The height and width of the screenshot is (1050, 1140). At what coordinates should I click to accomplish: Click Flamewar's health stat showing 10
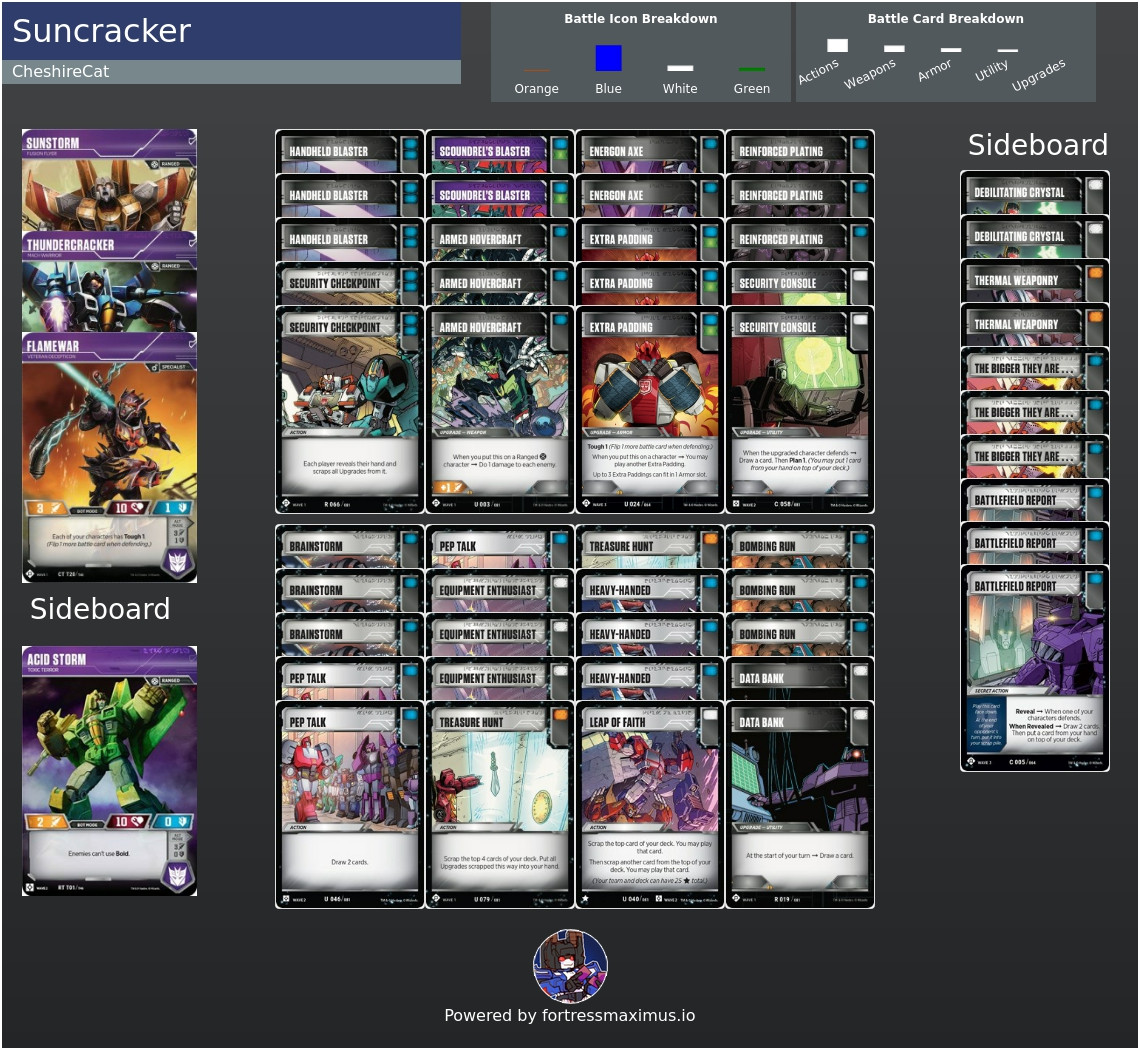[127, 508]
